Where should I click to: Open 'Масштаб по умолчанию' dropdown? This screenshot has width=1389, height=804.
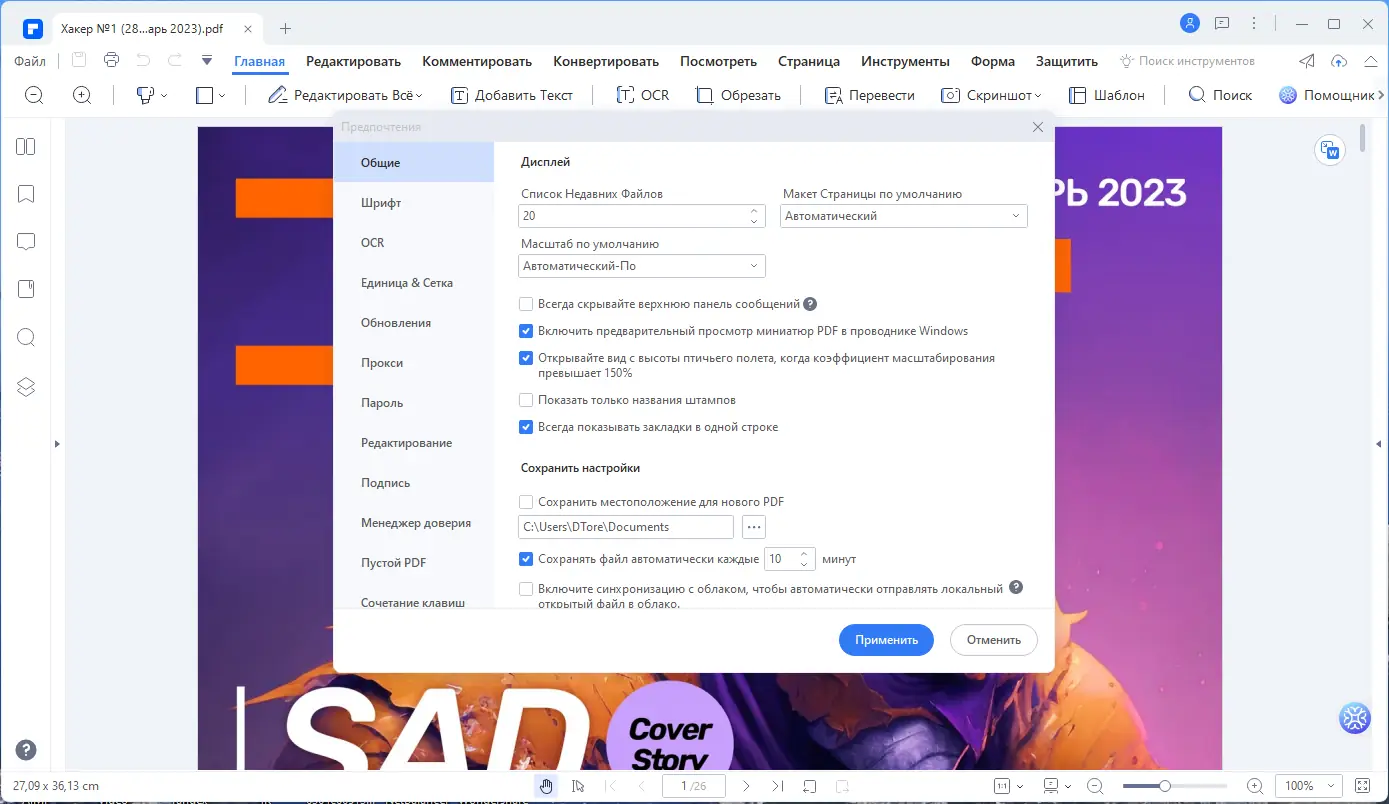(642, 266)
